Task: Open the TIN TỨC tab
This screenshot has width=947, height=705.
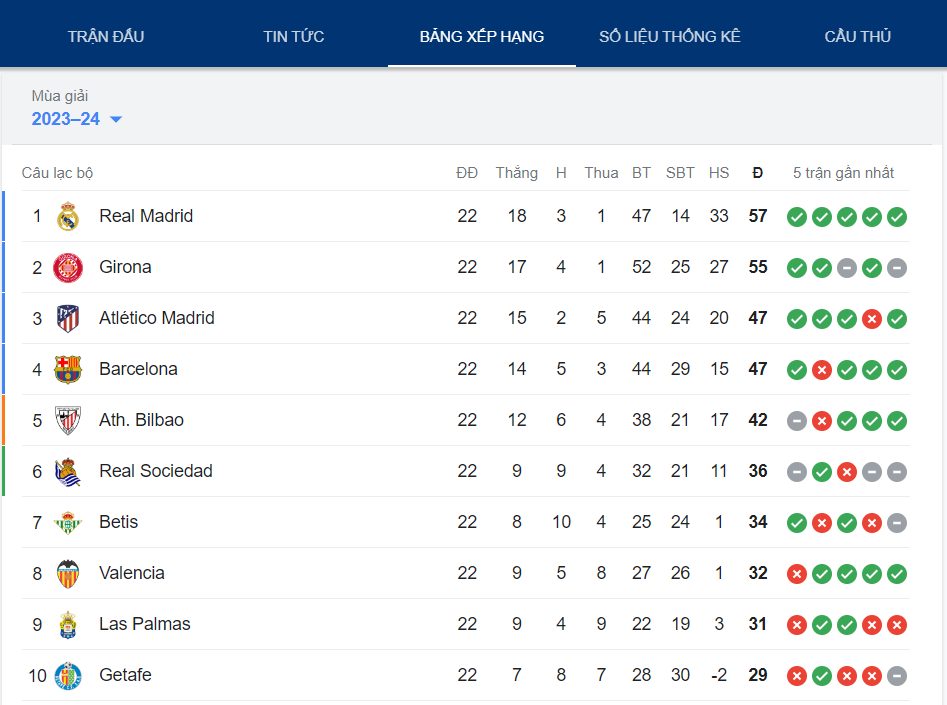Action: [294, 37]
